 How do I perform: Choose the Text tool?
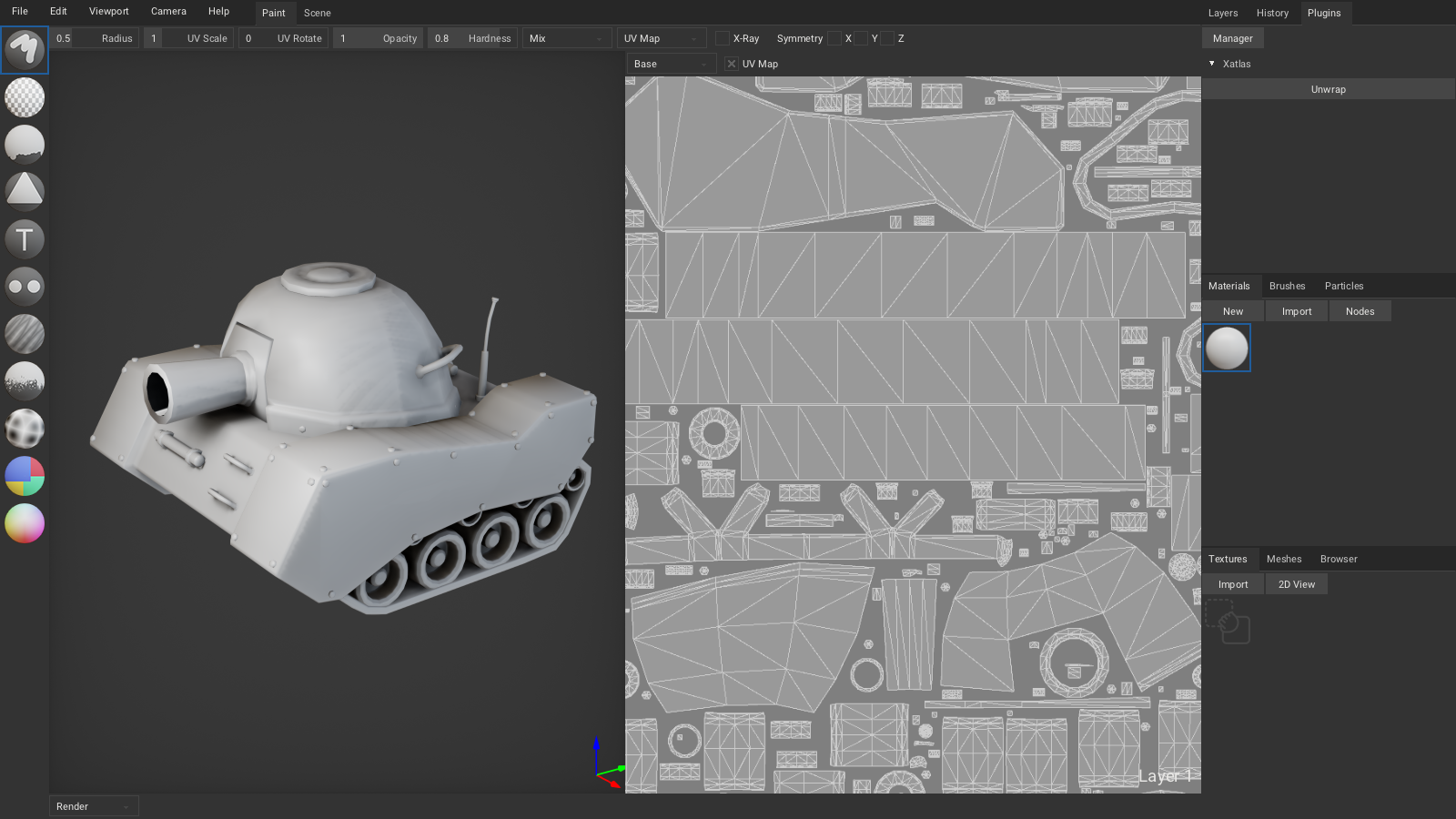[x=25, y=238]
